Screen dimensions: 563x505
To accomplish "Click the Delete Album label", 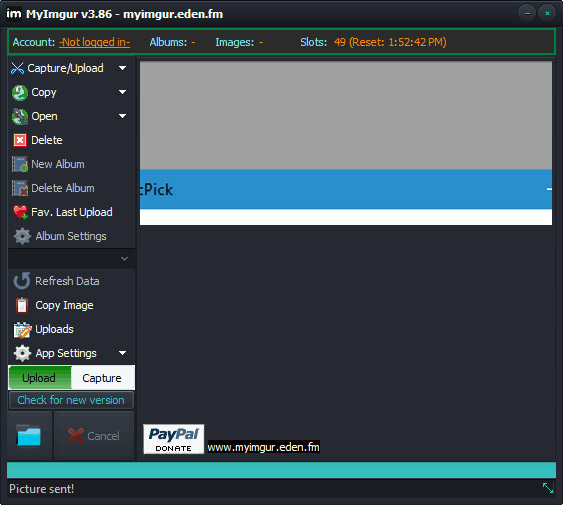I will [63, 188].
